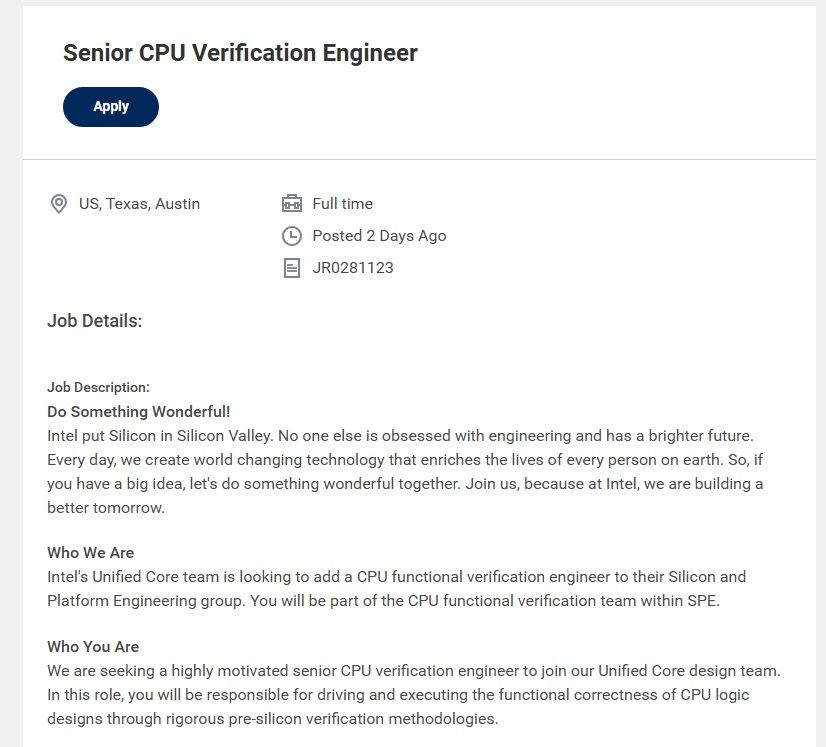This screenshot has height=747, width=826.
Task: Click the Posted 2 Days Ago text
Action: pyautogui.click(x=379, y=236)
